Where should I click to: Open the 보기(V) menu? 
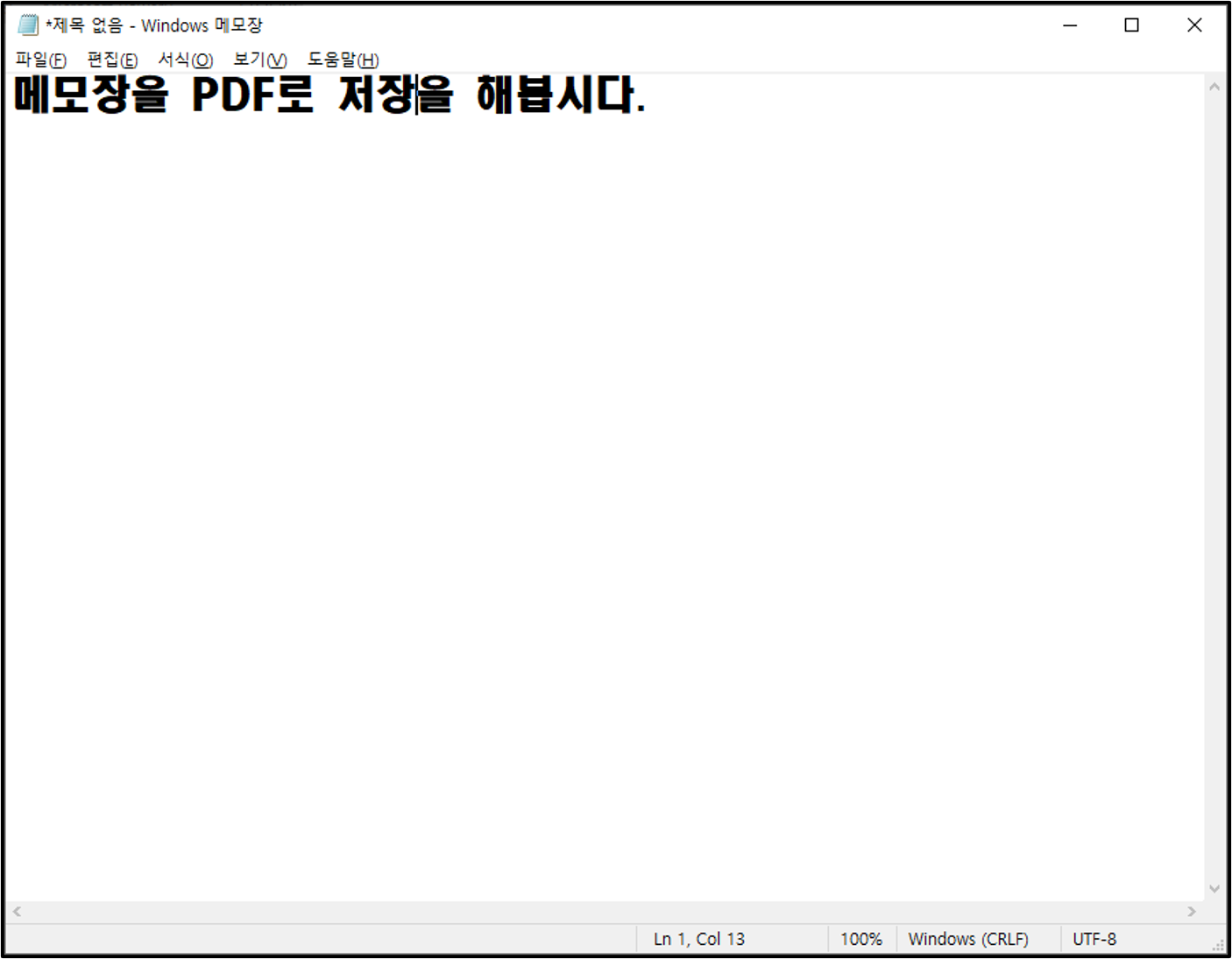pyautogui.click(x=260, y=60)
